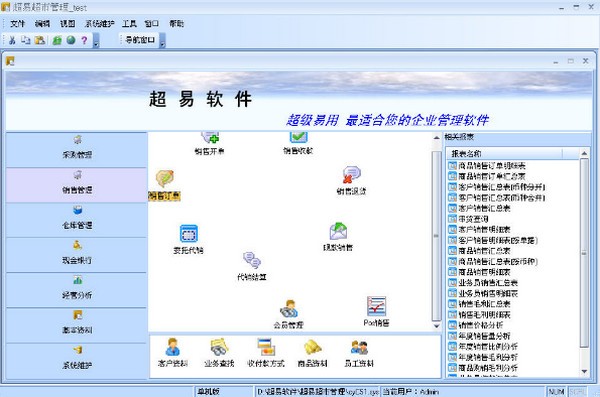The height and width of the screenshot is (397, 600).
Task: Open report 客户销售汇总表(币种合并)
Action: pos(502,198)
